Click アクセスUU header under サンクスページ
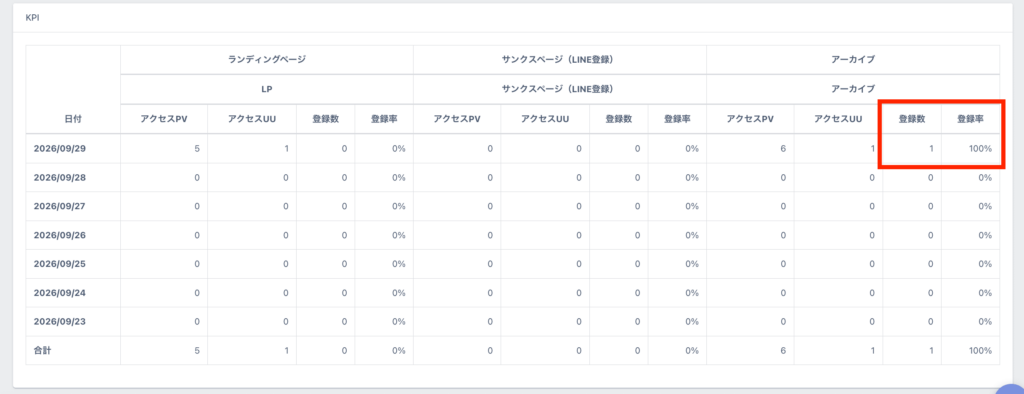Image resolution: width=1024 pixels, height=394 pixels. tap(545, 119)
